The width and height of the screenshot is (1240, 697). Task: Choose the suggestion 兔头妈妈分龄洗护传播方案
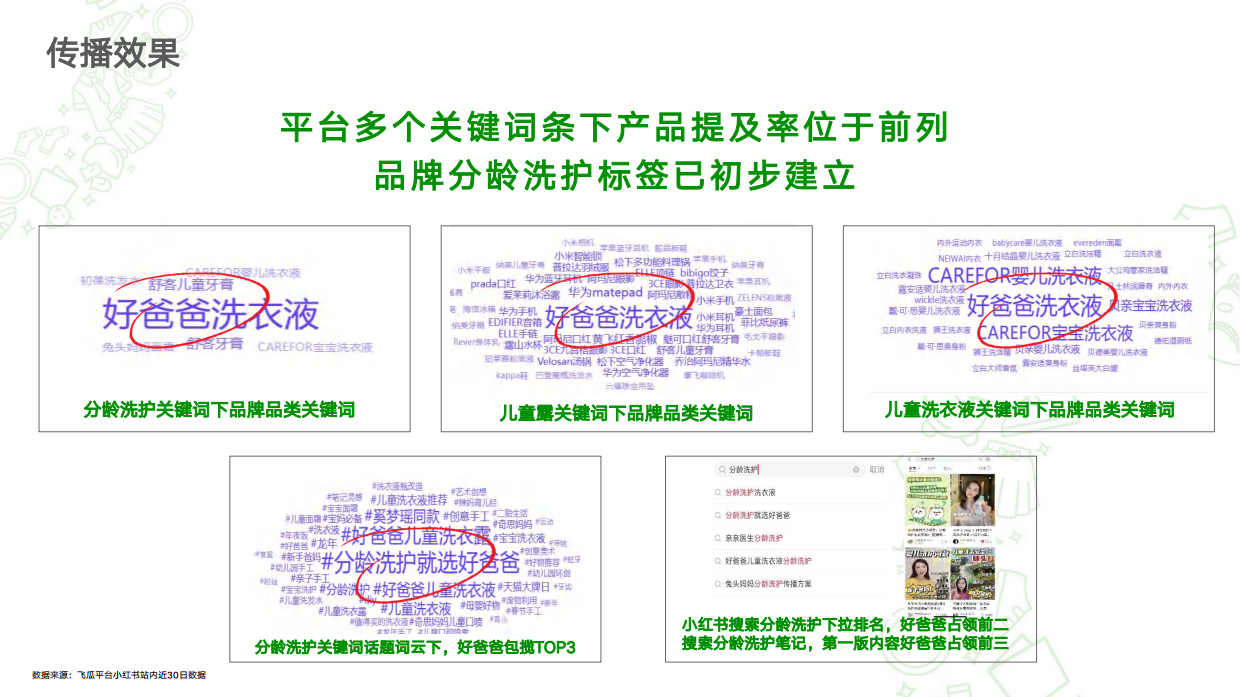(x=768, y=584)
